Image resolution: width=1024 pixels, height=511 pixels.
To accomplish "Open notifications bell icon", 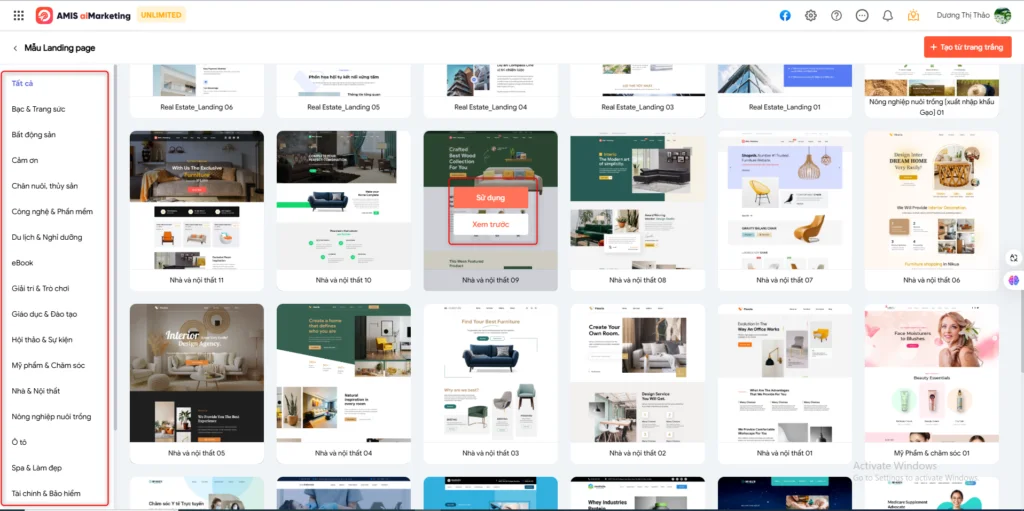I will [x=887, y=16].
